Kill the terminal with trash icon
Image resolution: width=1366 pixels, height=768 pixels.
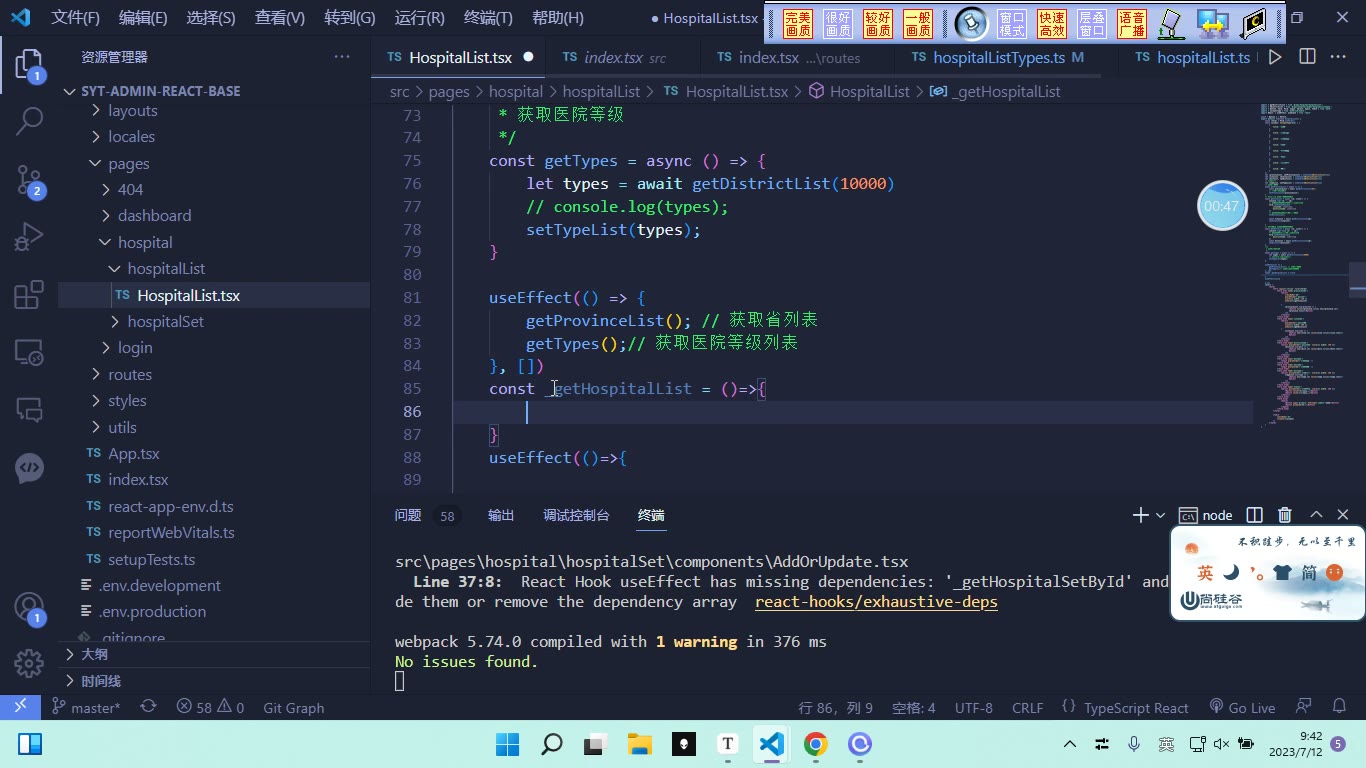1285,515
